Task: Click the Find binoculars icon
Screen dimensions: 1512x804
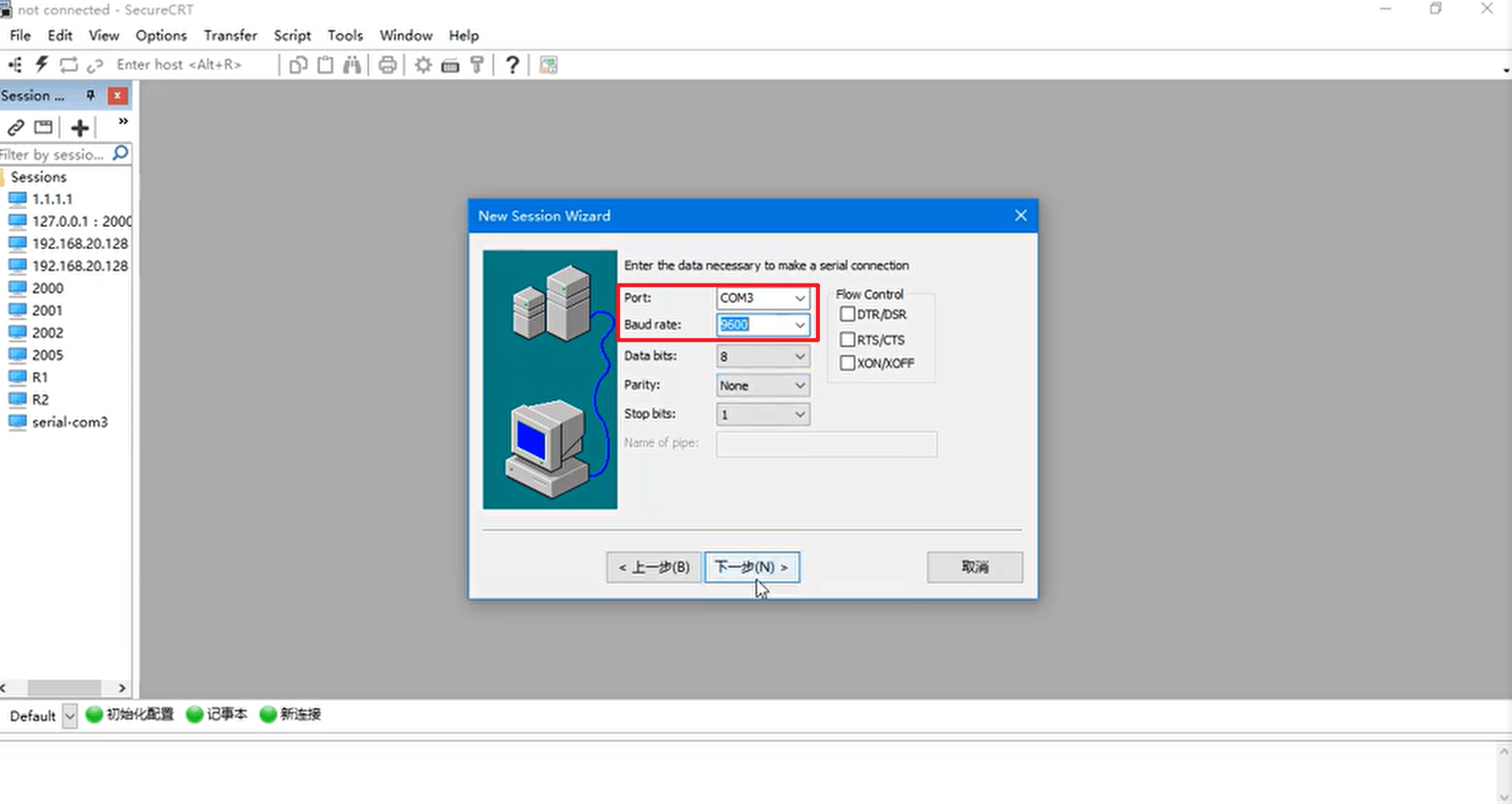Action: click(x=352, y=64)
